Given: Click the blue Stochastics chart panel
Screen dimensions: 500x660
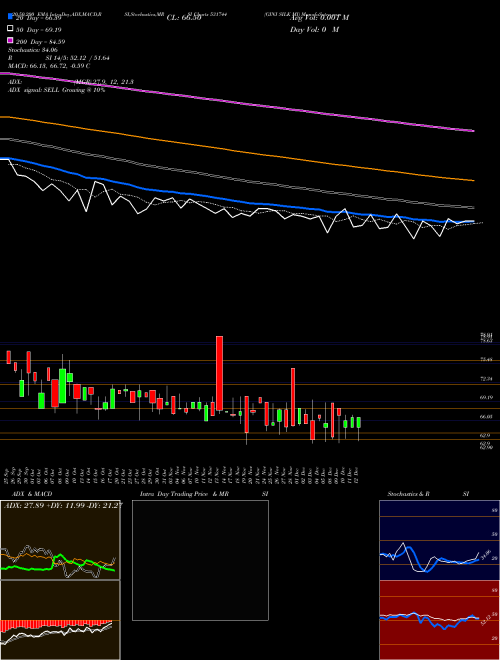Looking at the screenshot, I should pyautogui.click(x=439, y=540).
